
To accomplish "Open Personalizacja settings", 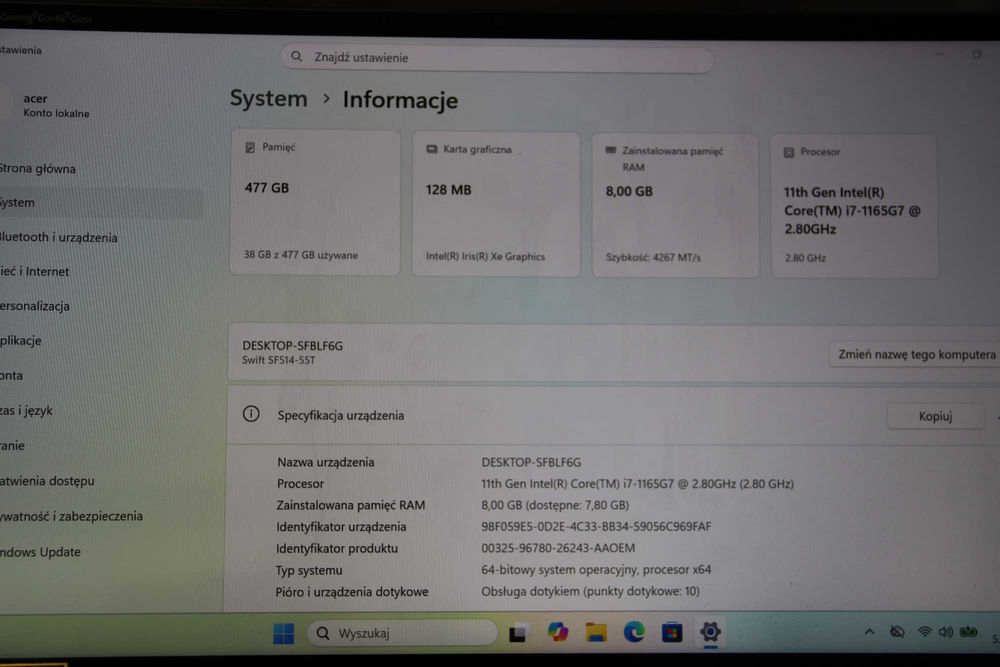I will tap(35, 306).
